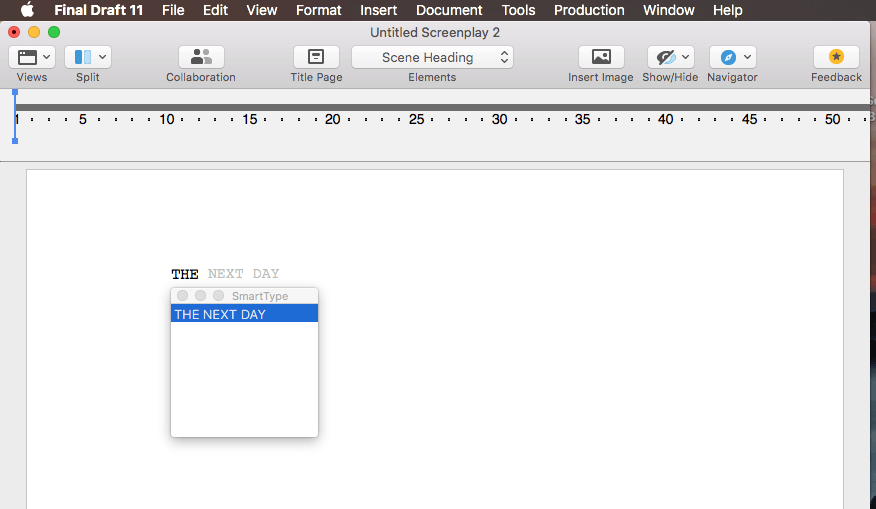Image resolution: width=876 pixels, height=509 pixels.
Task: Close the SmartType popup window
Action: pos(182,296)
